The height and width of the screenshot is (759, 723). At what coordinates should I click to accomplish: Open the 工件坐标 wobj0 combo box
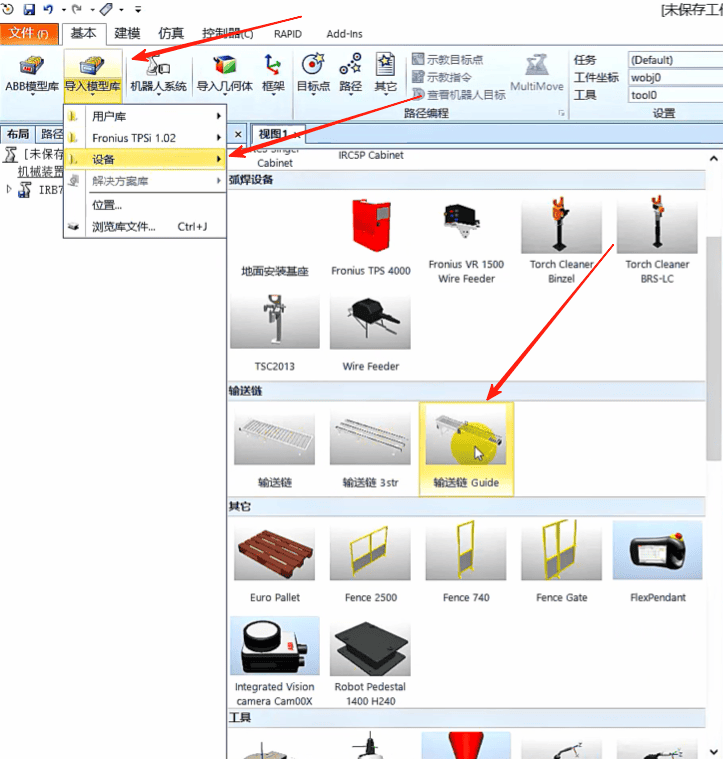coord(676,77)
